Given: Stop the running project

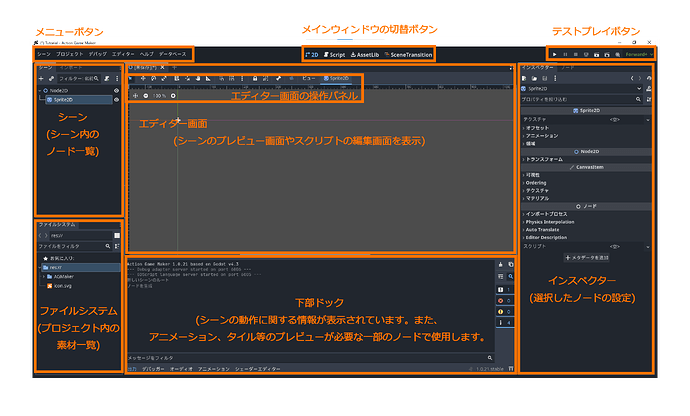Looking at the screenshot, I should tap(576, 55).
